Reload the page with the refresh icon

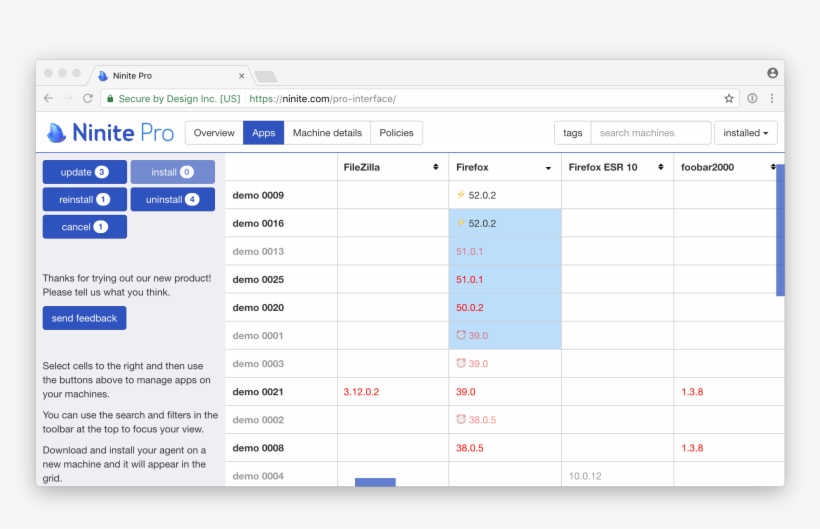[x=88, y=98]
